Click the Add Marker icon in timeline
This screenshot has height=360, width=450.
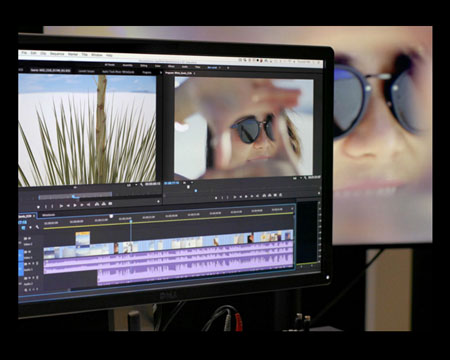point(30,227)
